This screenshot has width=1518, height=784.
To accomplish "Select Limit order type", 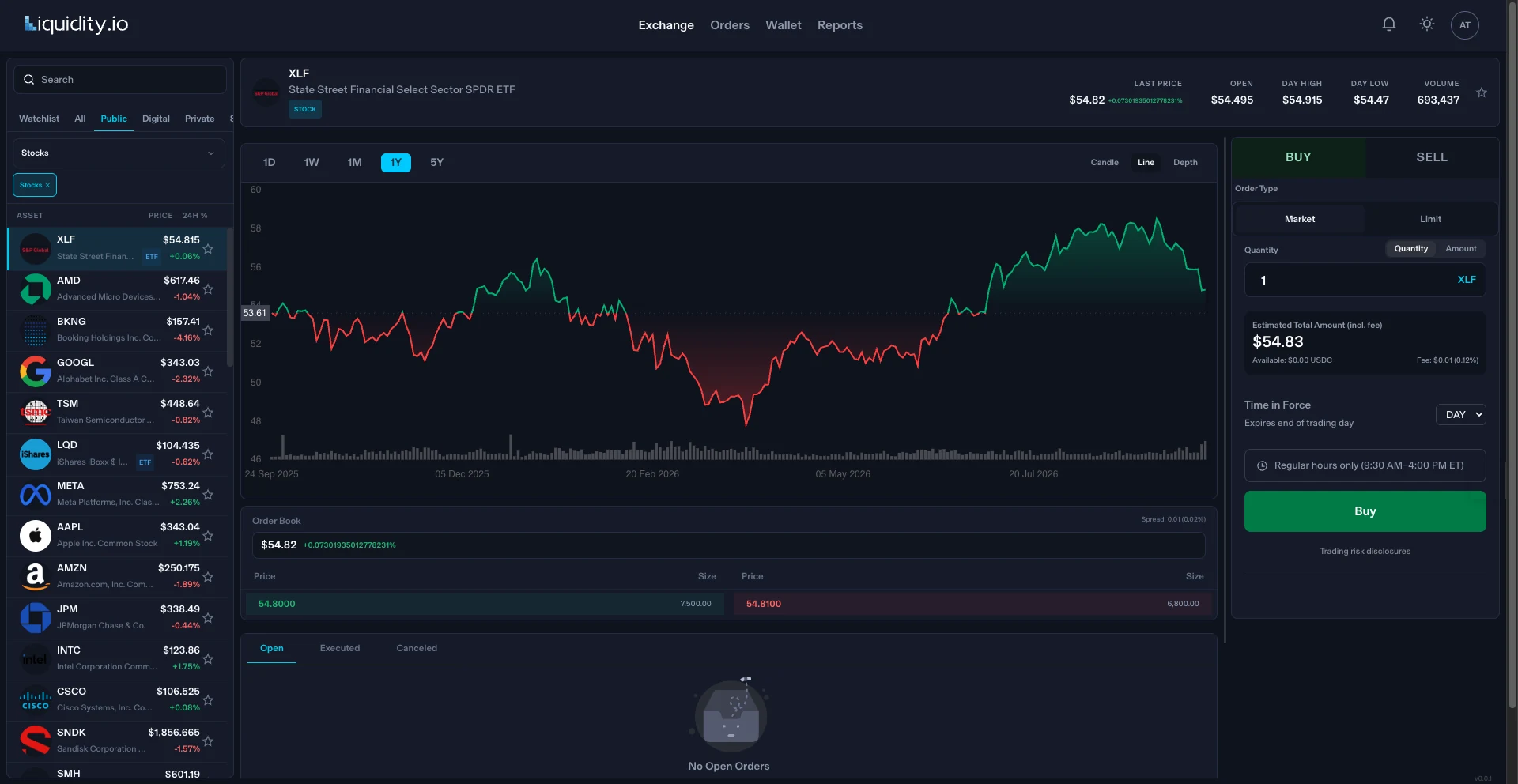I will tap(1430, 219).
